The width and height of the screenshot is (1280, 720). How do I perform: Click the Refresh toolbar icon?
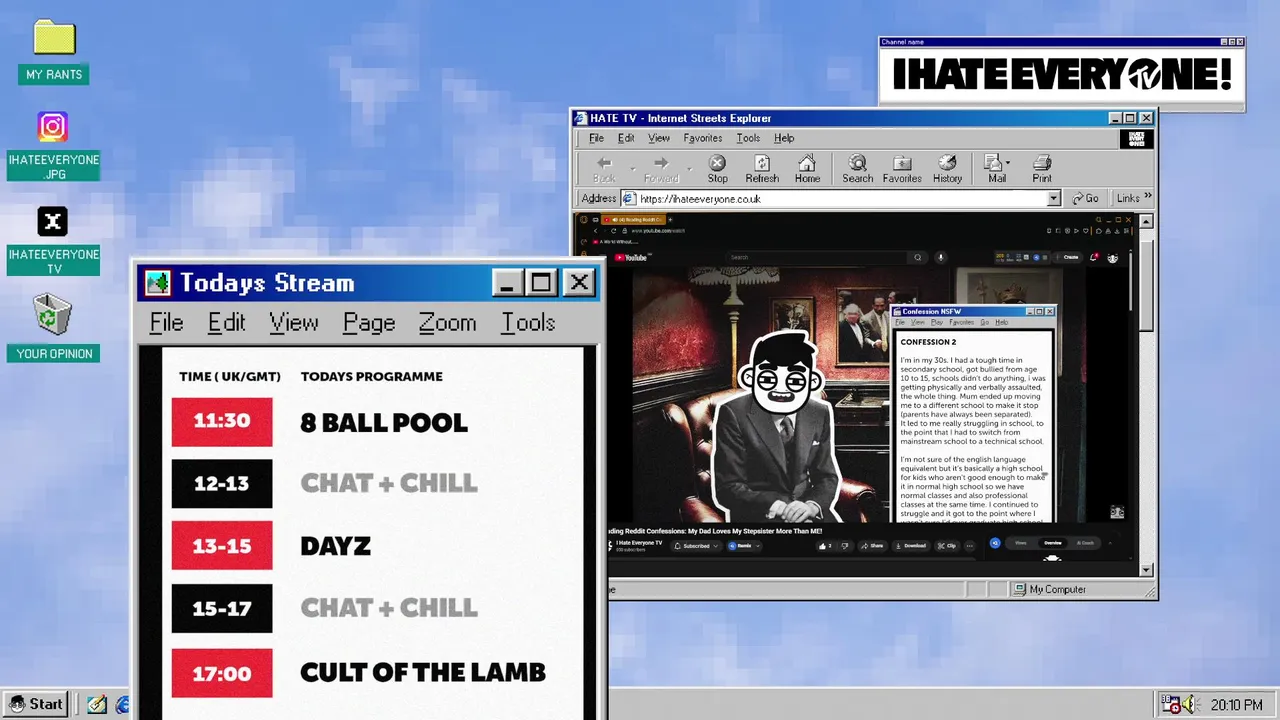(762, 163)
